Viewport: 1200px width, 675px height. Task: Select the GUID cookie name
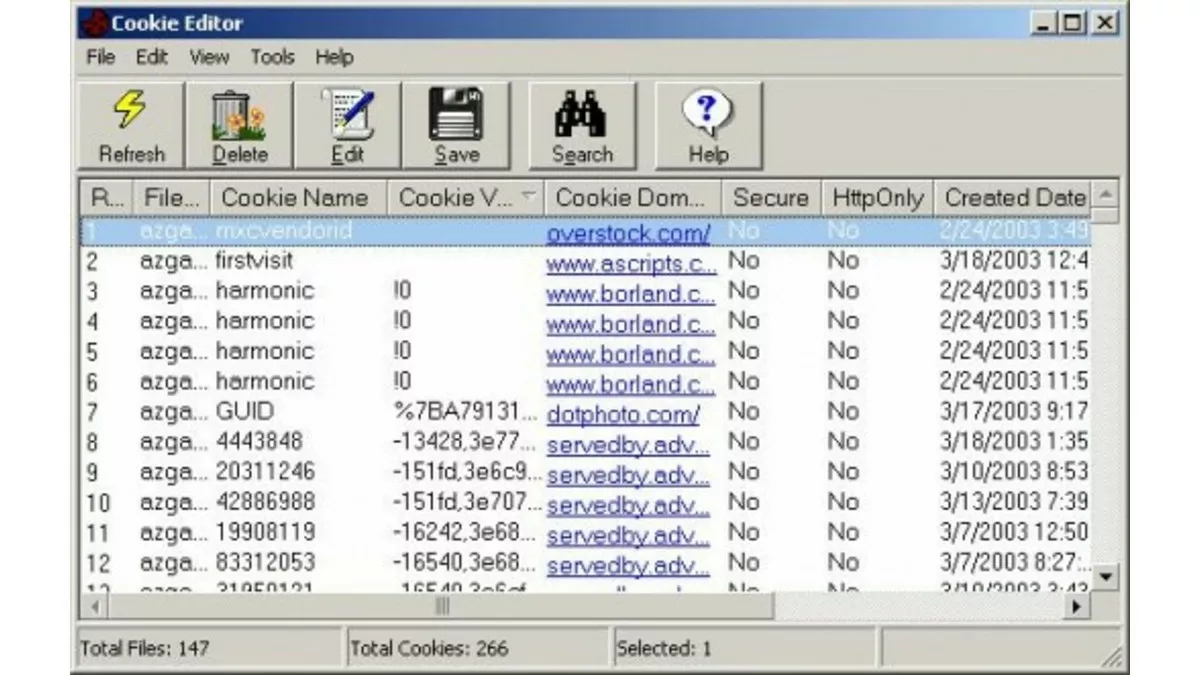[245, 411]
